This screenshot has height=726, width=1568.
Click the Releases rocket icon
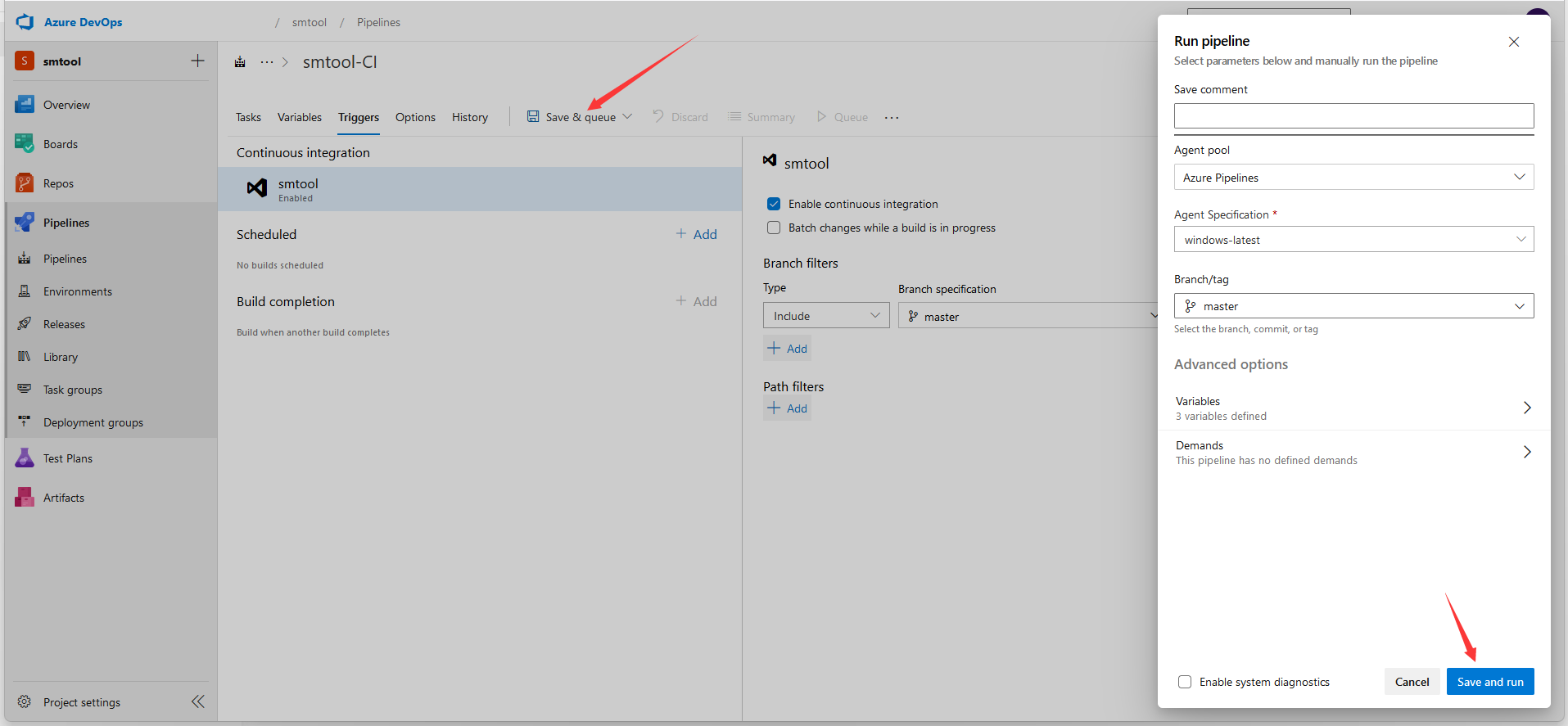[25, 324]
